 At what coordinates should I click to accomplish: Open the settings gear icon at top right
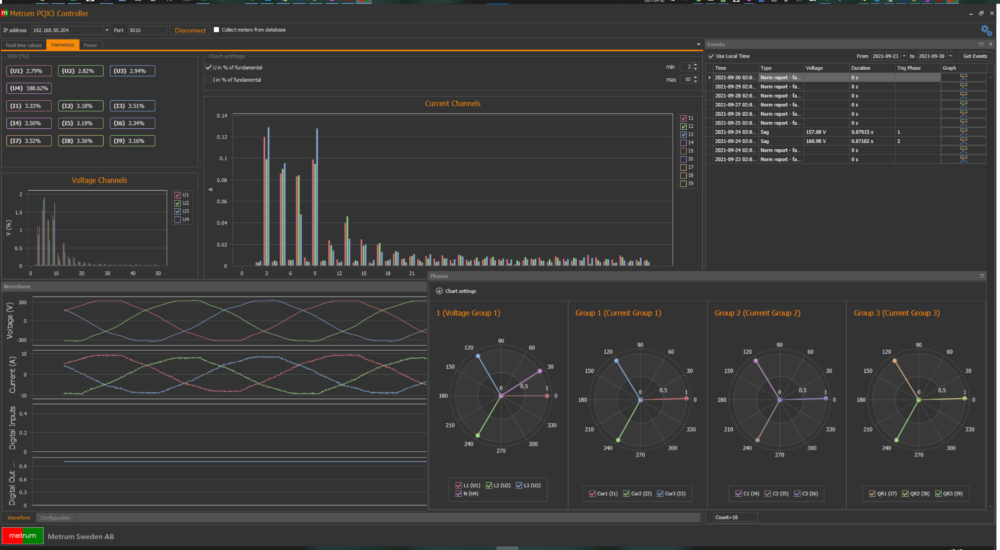click(x=986, y=30)
